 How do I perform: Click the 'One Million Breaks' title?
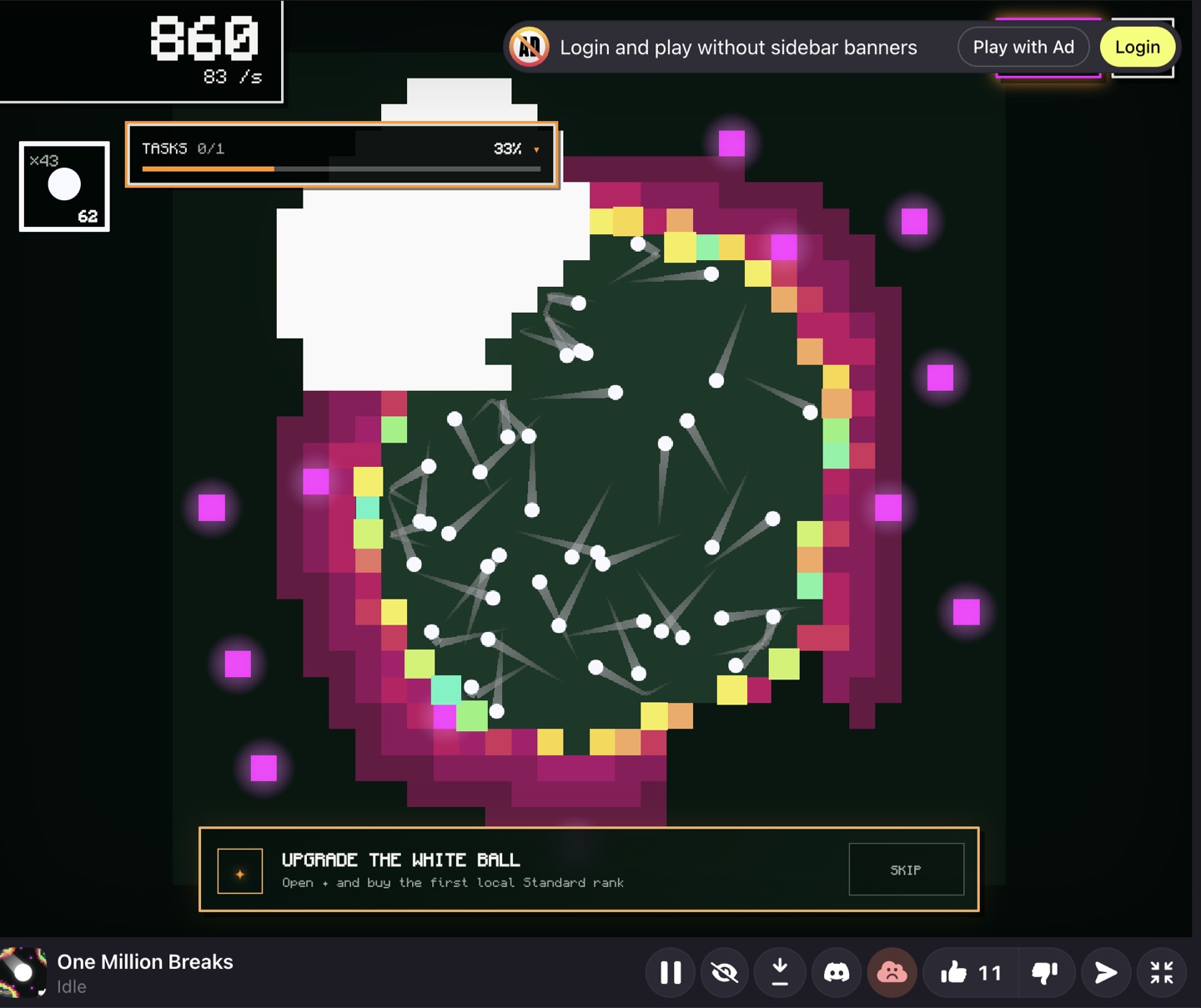point(145,961)
